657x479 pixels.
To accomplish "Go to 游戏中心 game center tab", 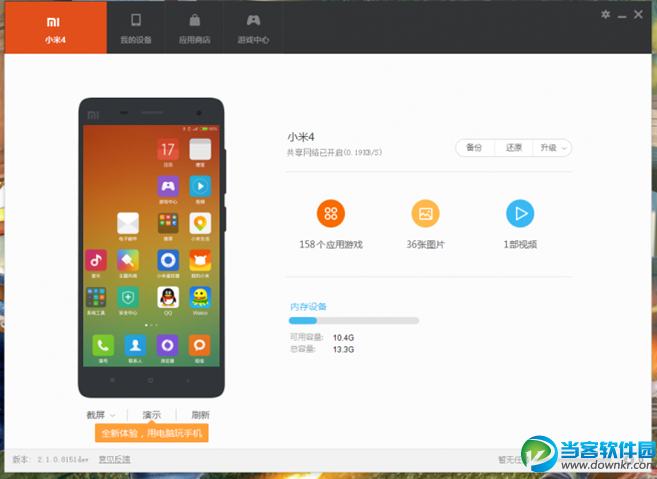I will pos(253,28).
